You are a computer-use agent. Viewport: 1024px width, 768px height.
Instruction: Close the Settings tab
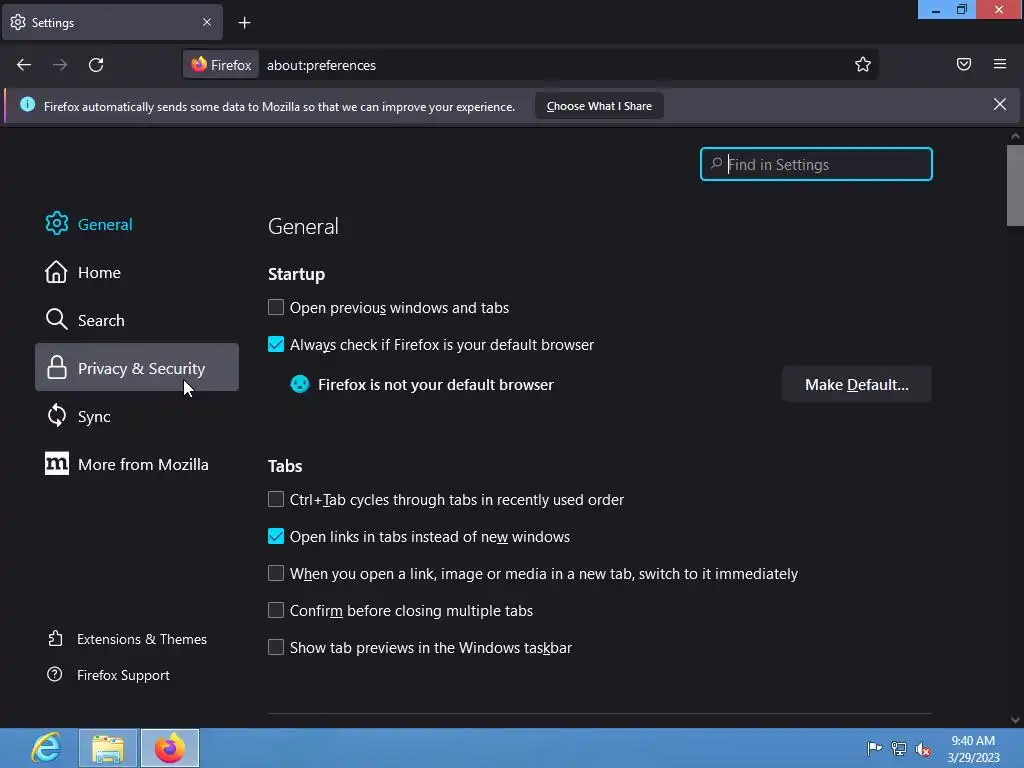pos(207,22)
